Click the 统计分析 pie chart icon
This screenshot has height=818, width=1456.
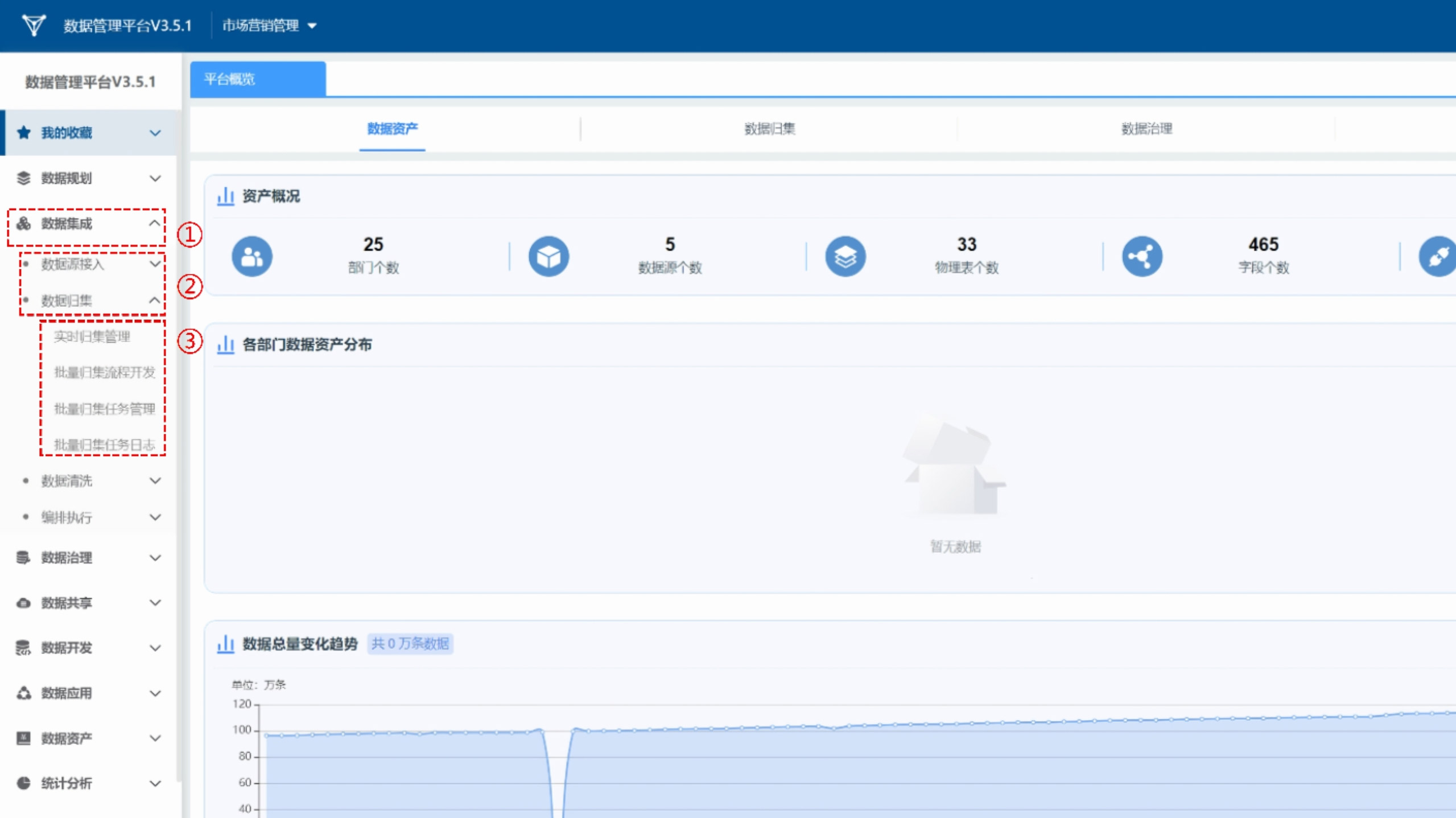23,783
